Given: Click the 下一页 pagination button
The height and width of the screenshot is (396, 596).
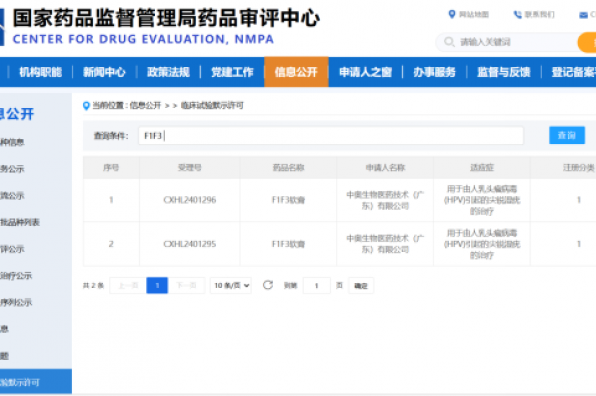Looking at the screenshot, I should (x=186, y=285).
